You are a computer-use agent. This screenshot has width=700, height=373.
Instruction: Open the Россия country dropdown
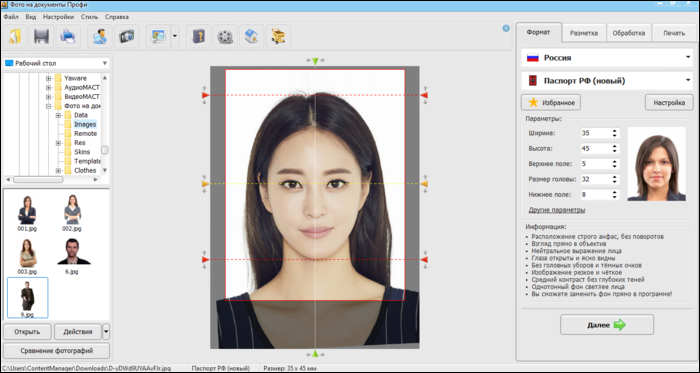pyautogui.click(x=607, y=58)
